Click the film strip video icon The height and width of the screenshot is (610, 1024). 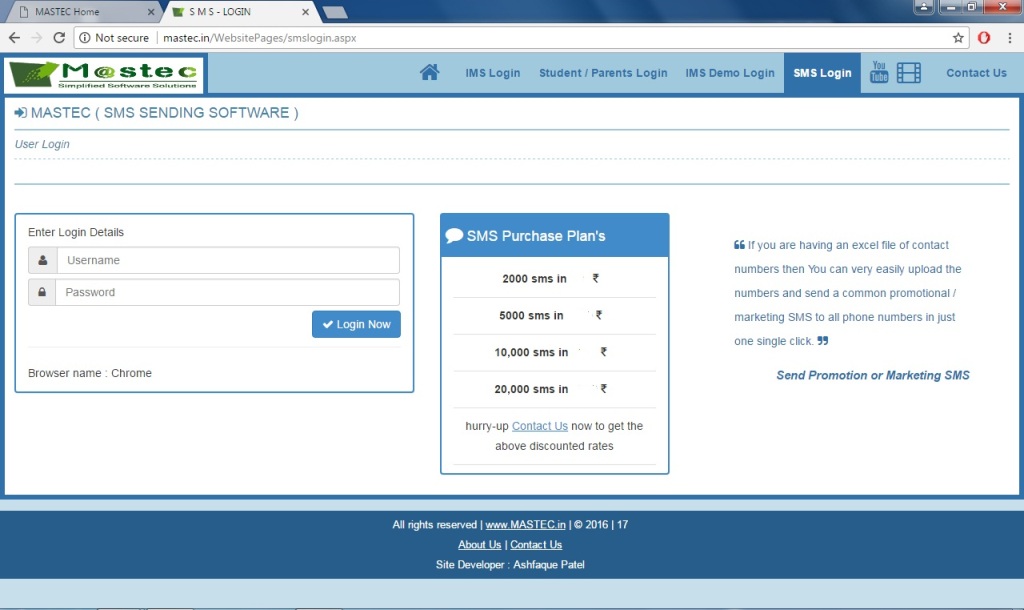pos(908,73)
